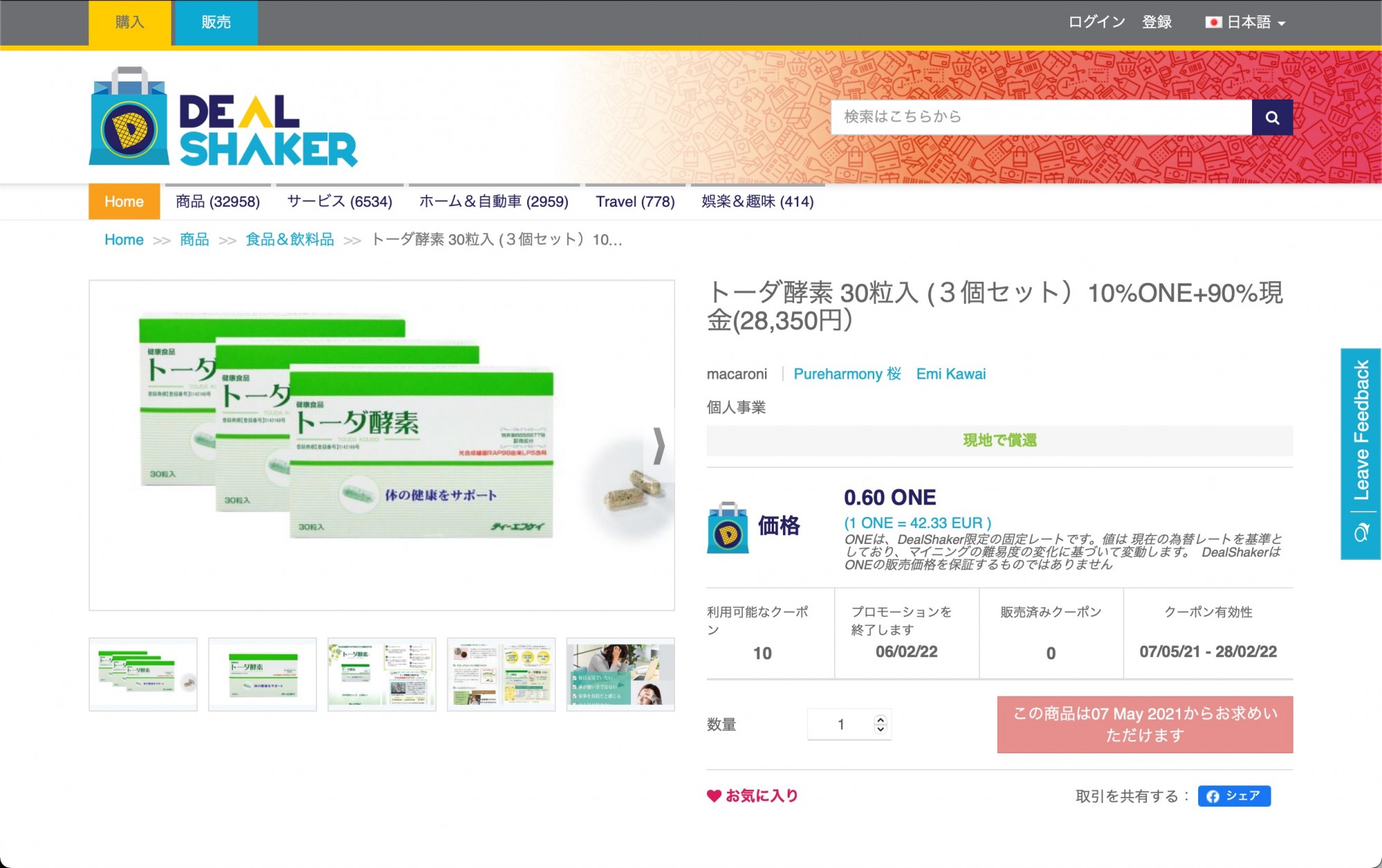Click the search magnifier button
The image size is (1382, 868).
click(x=1271, y=117)
